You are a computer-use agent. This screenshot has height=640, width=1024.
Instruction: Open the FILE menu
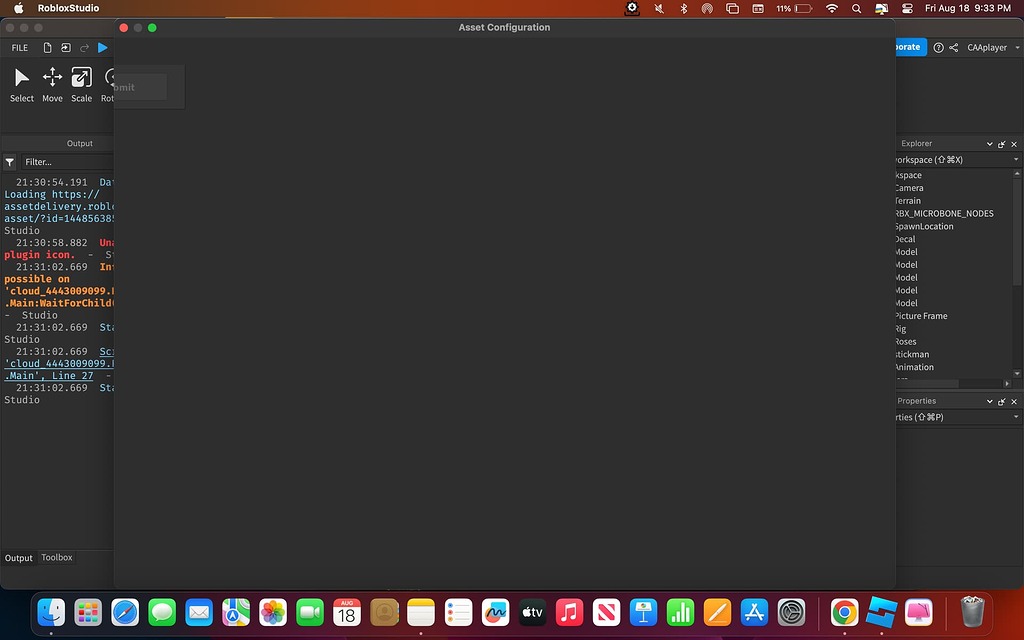point(19,47)
